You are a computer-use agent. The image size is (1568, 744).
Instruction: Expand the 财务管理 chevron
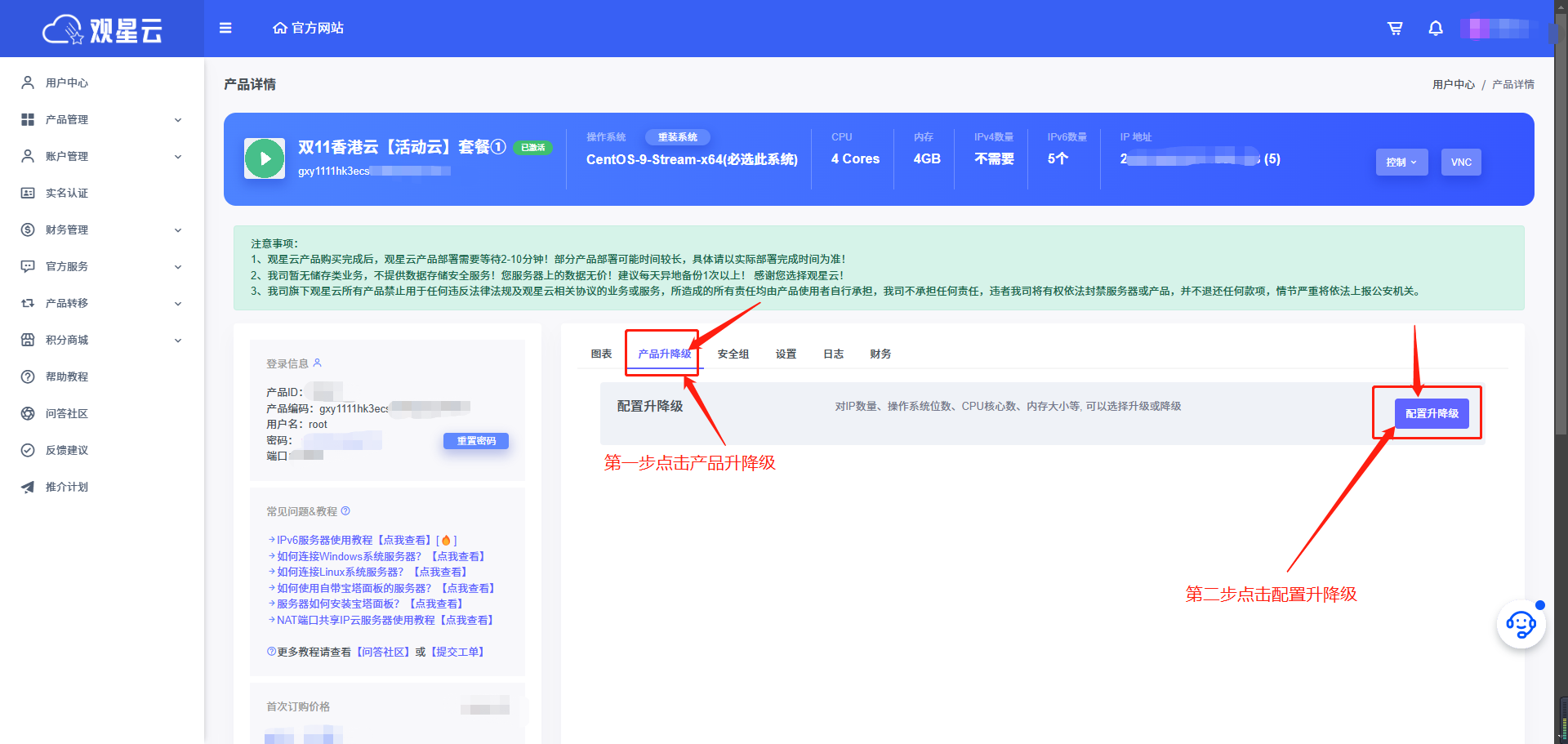coord(178,230)
